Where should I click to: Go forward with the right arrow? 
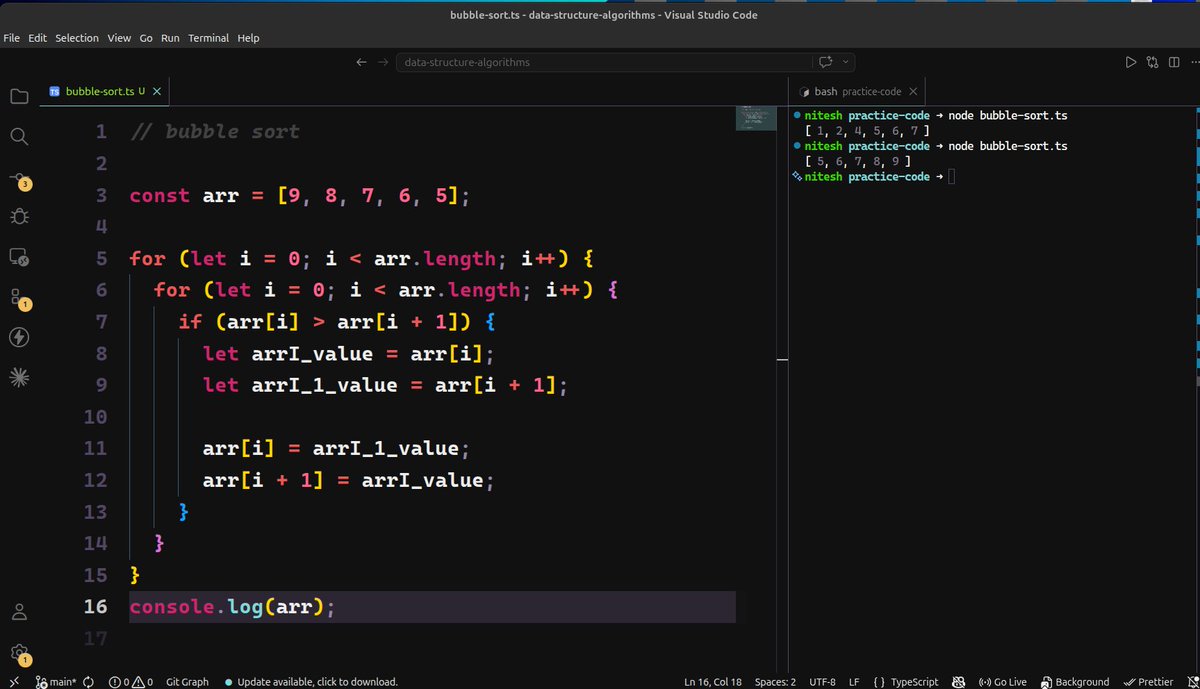[x=383, y=62]
